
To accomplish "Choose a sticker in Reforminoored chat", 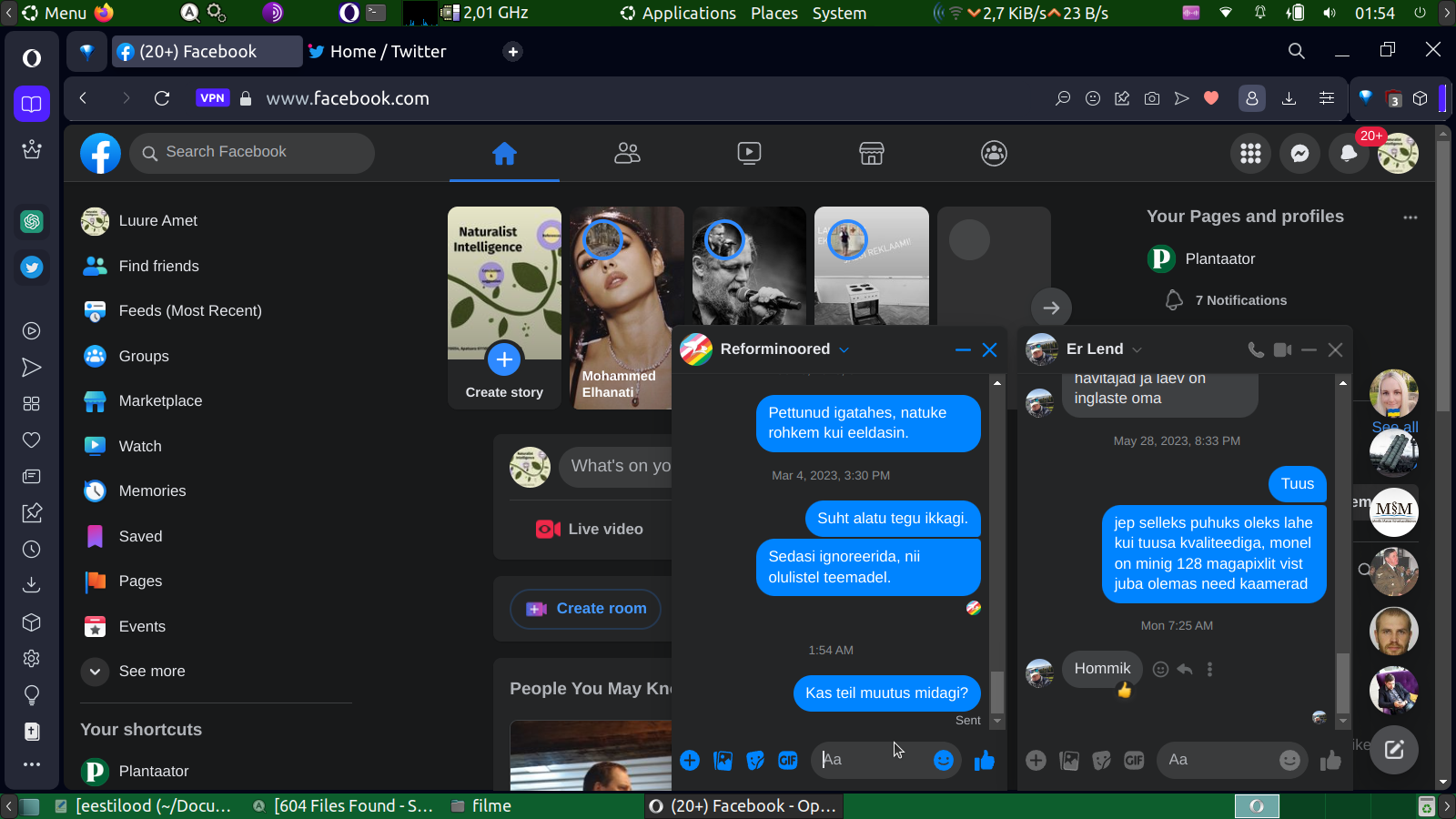I will point(755,760).
